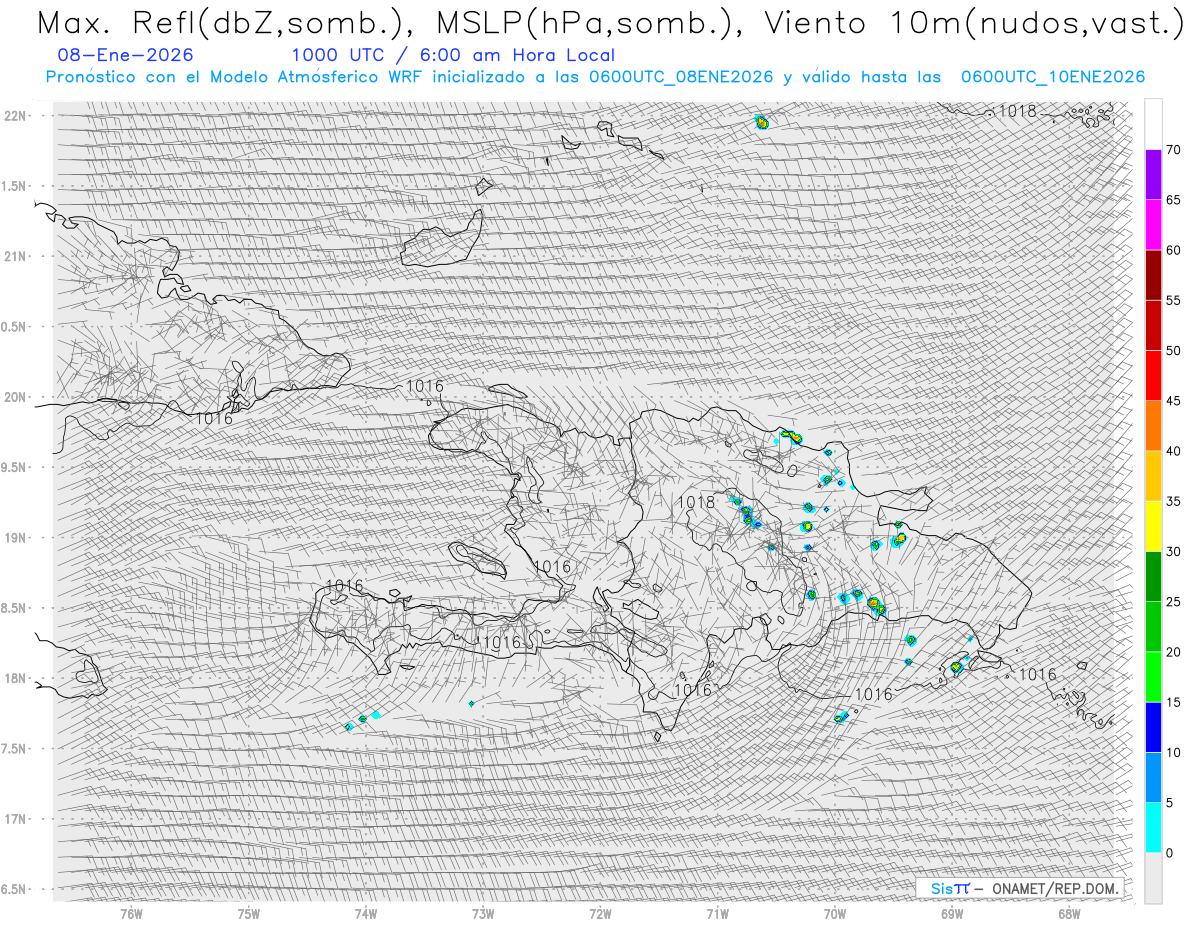
Task: Select the yellow 30–35 dBZ color segment
Action: [x=1153, y=526]
